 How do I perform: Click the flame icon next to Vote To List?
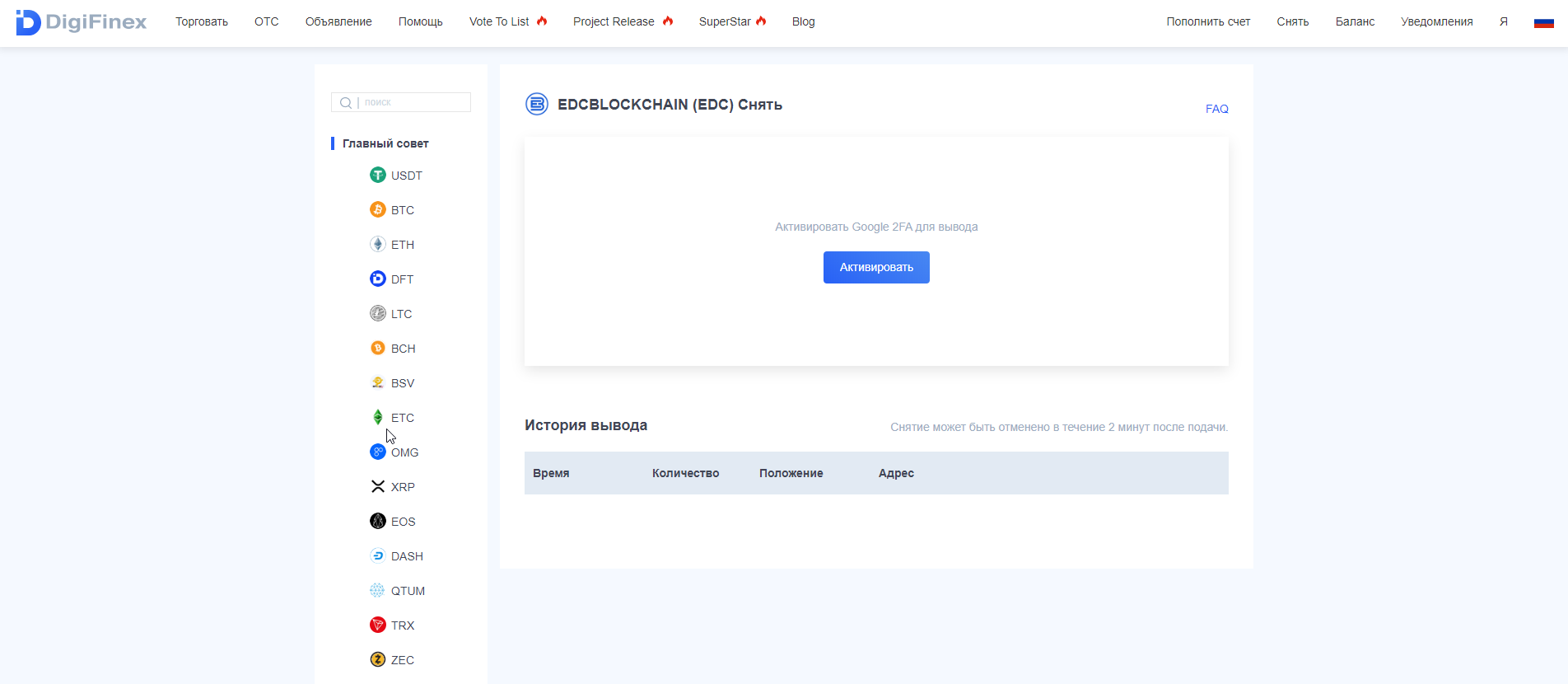pos(542,21)
